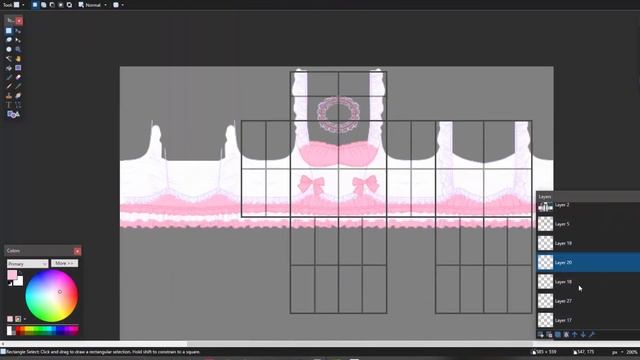
Task: Select Layer 2 in Layers panel
Action: click(x=588, y=207)
